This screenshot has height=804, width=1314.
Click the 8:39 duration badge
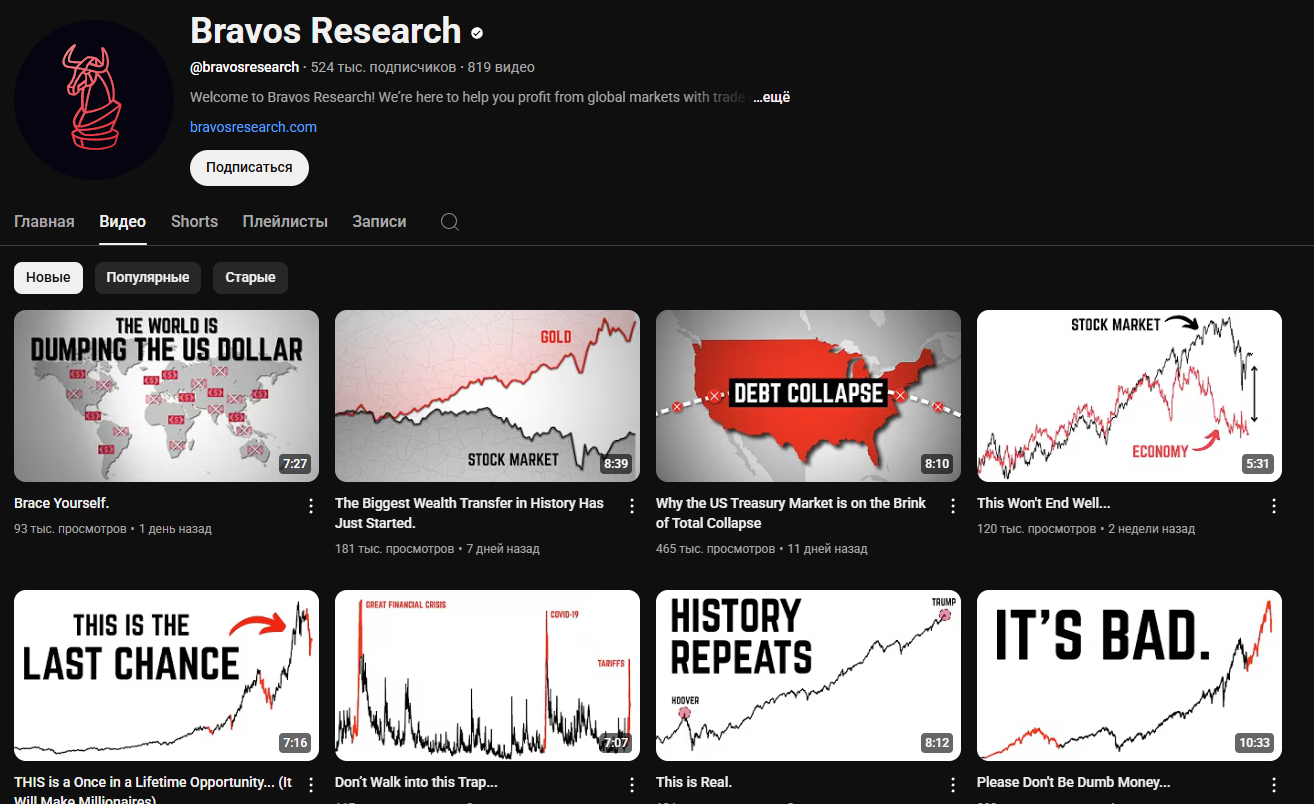pos(616,464)
